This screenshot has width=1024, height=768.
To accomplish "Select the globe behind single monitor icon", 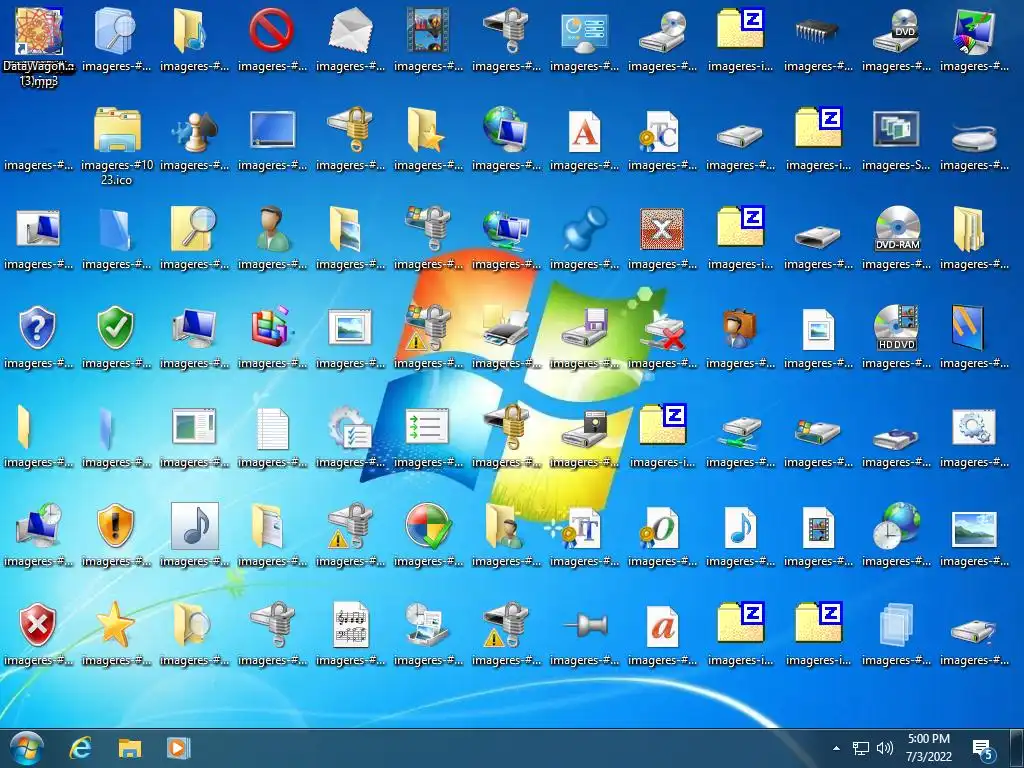I will pyautogui.click(x=506, y=129).
